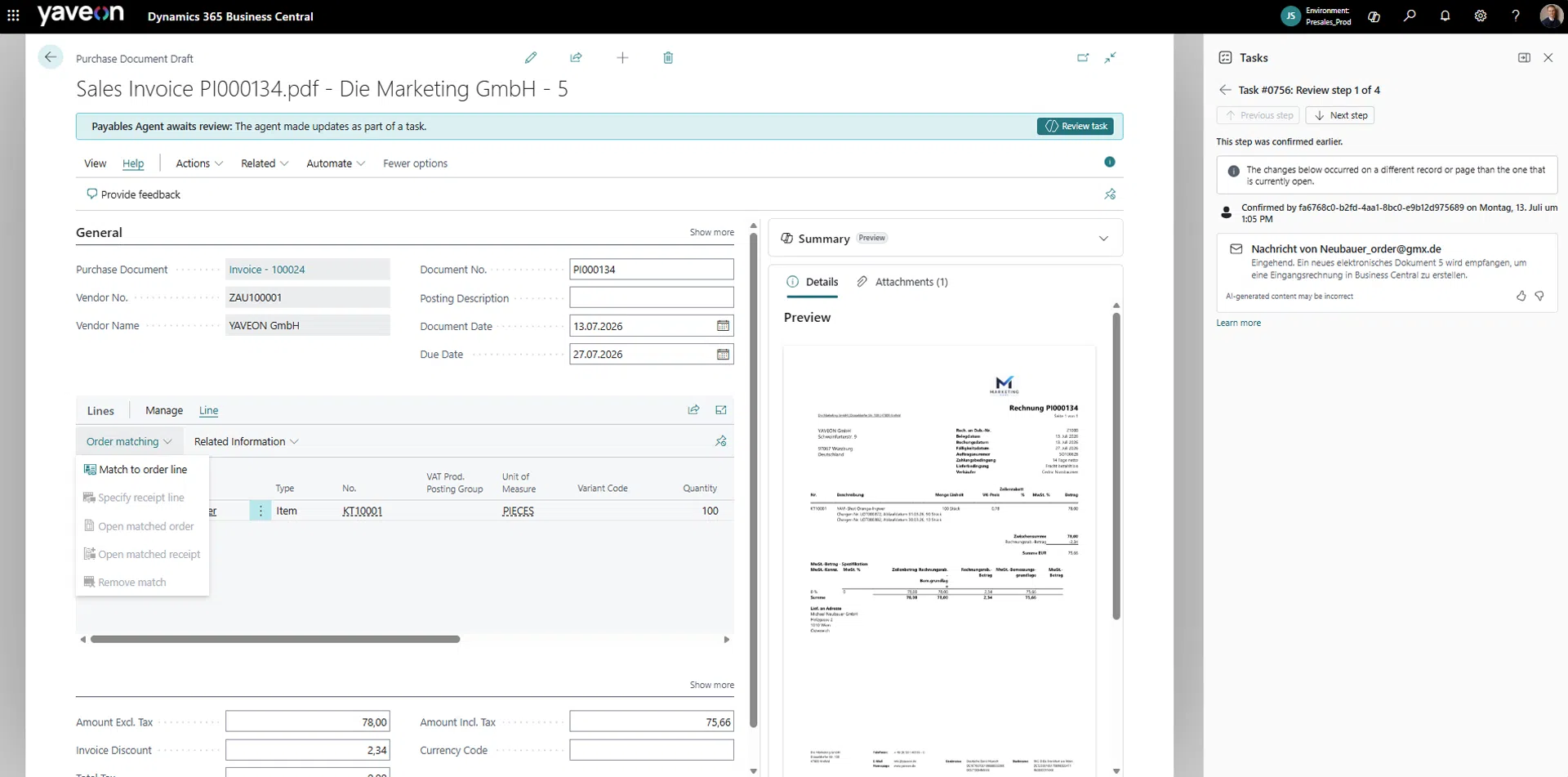
Task: Open the View menu
Action: pyautogui.click(x=96, y=163)
